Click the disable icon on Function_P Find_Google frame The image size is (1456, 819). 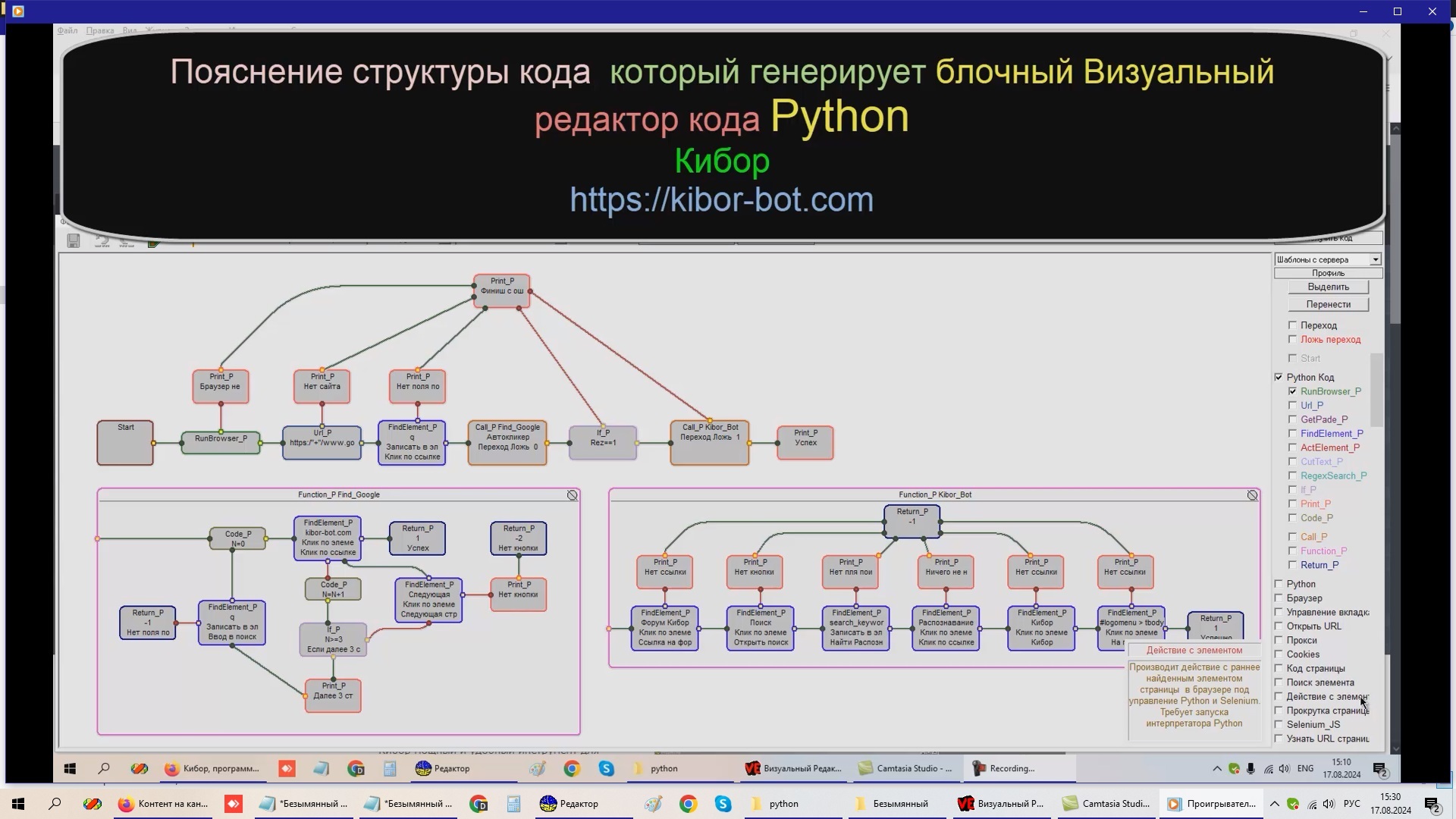573,494
